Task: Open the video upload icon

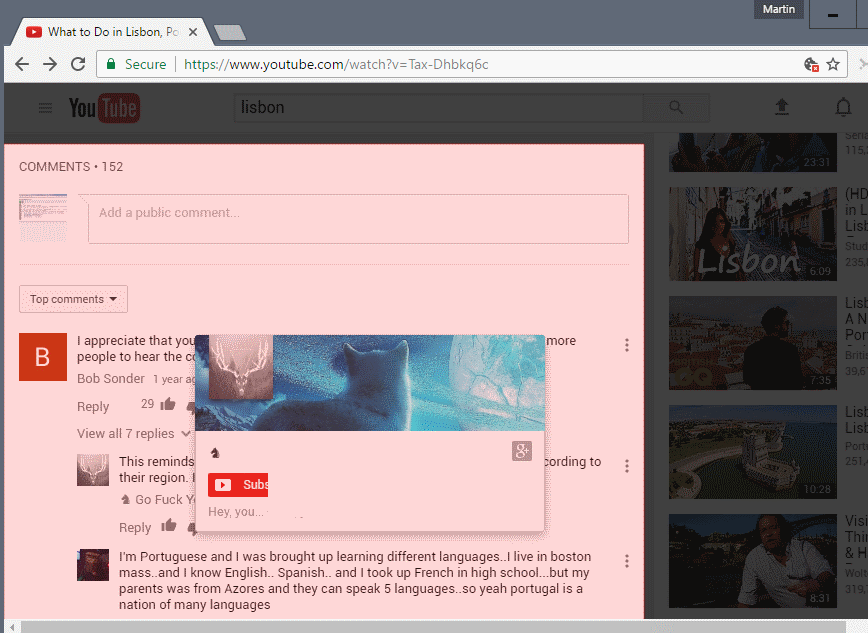Action: 782,108
